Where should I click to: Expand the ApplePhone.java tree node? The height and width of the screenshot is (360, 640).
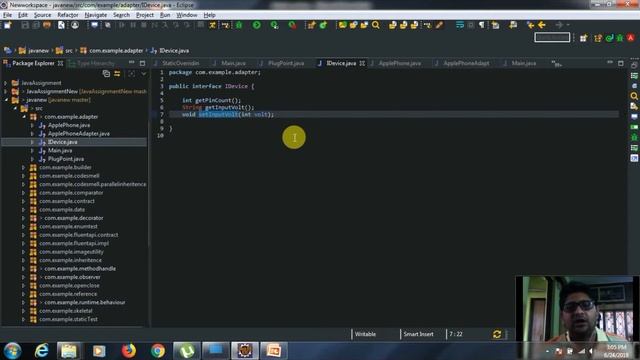(x=32, y=125)
